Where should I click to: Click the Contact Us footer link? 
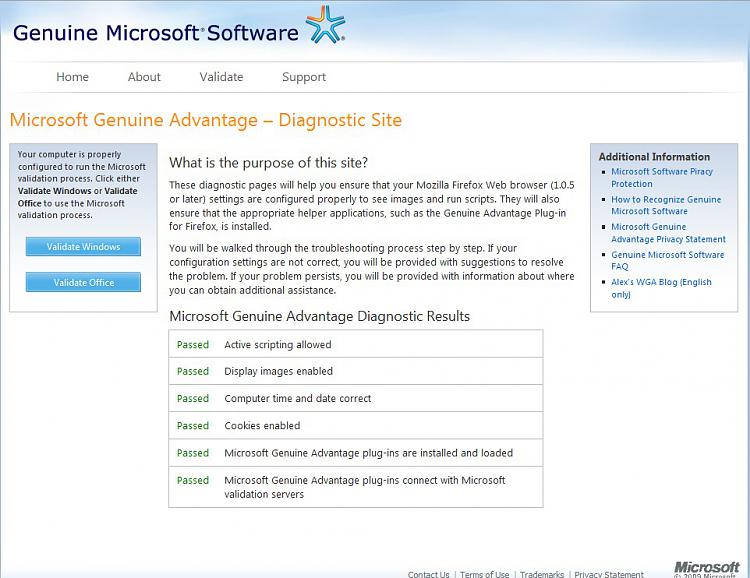coord(428,574)
